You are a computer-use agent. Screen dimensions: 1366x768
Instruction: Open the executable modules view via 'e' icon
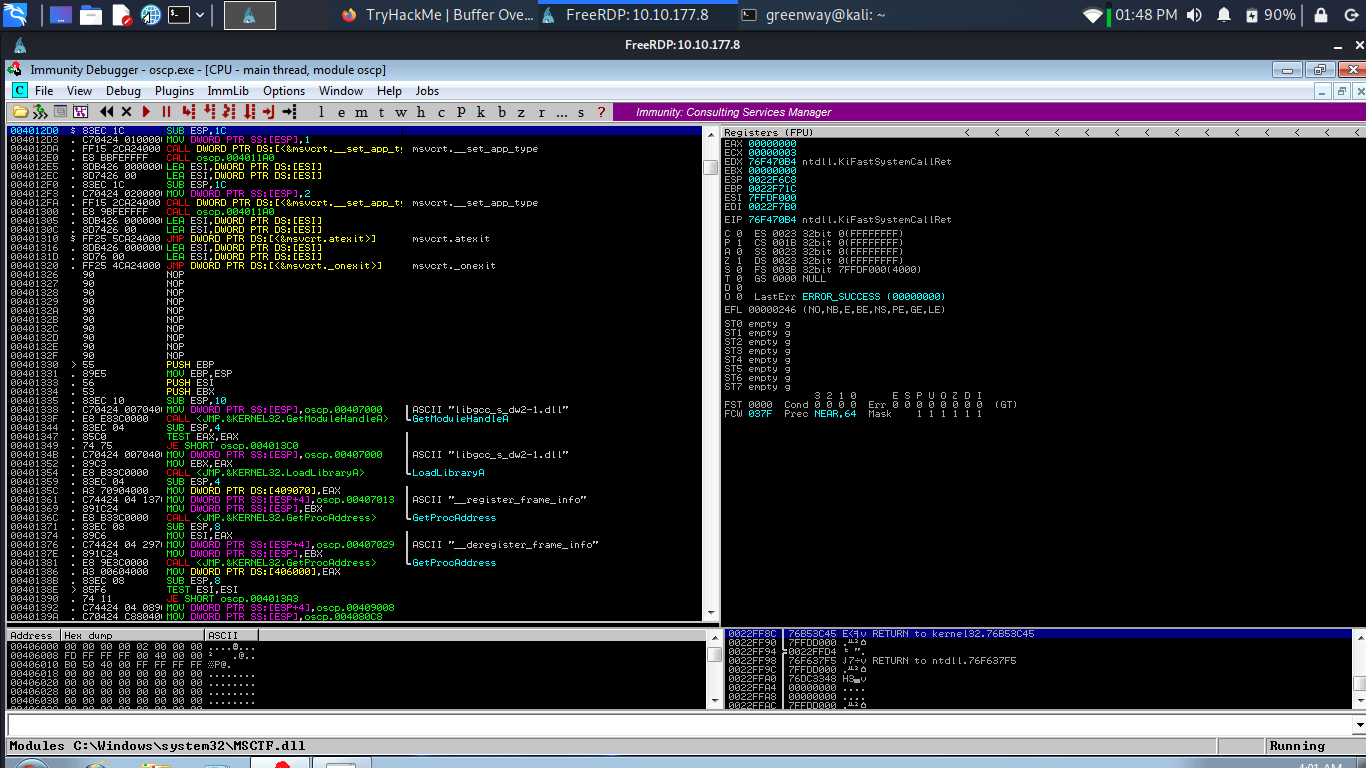(343, 113)
